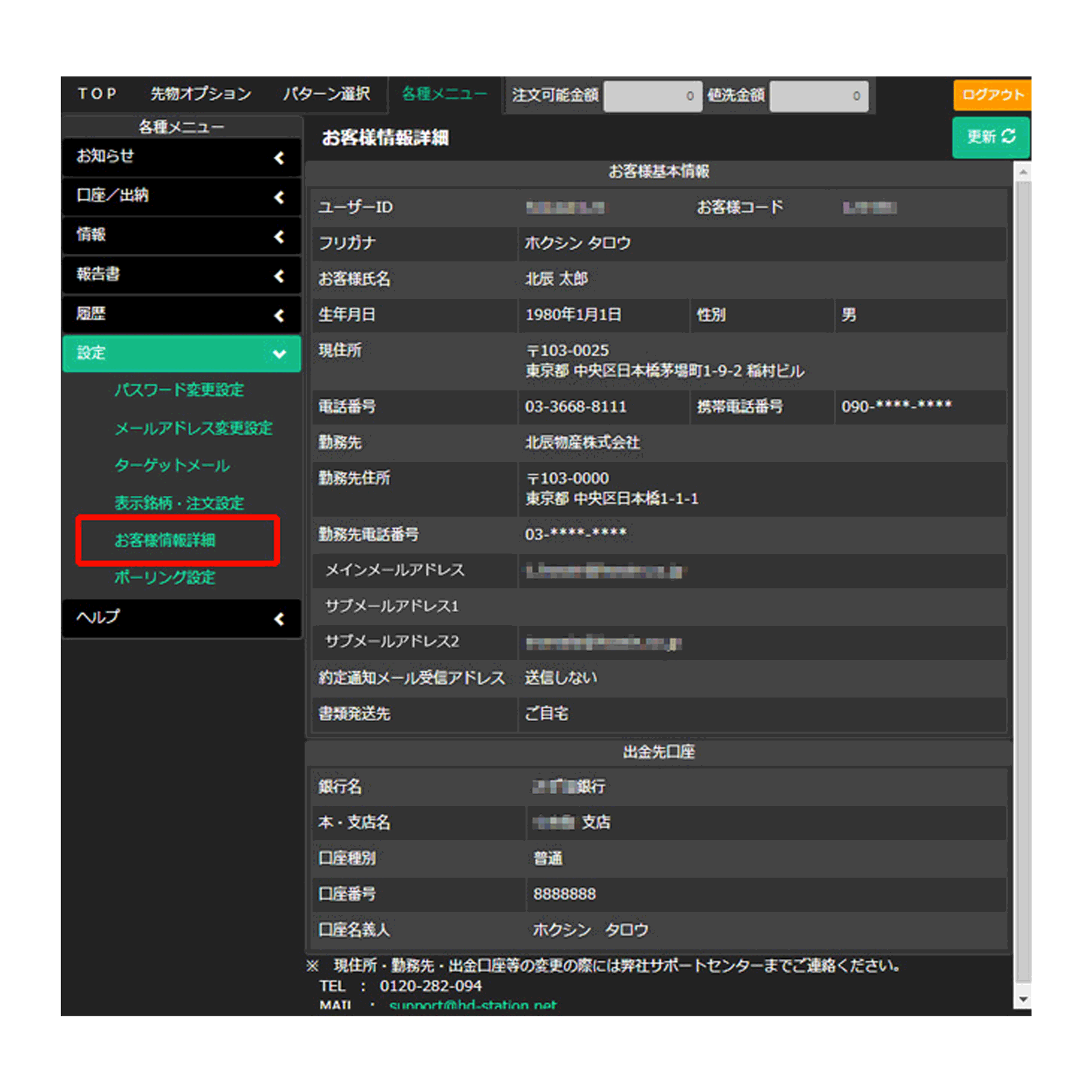The image size is (1092, 1092).
Task: Switch to 先物オプション tab
Action: 201,94
